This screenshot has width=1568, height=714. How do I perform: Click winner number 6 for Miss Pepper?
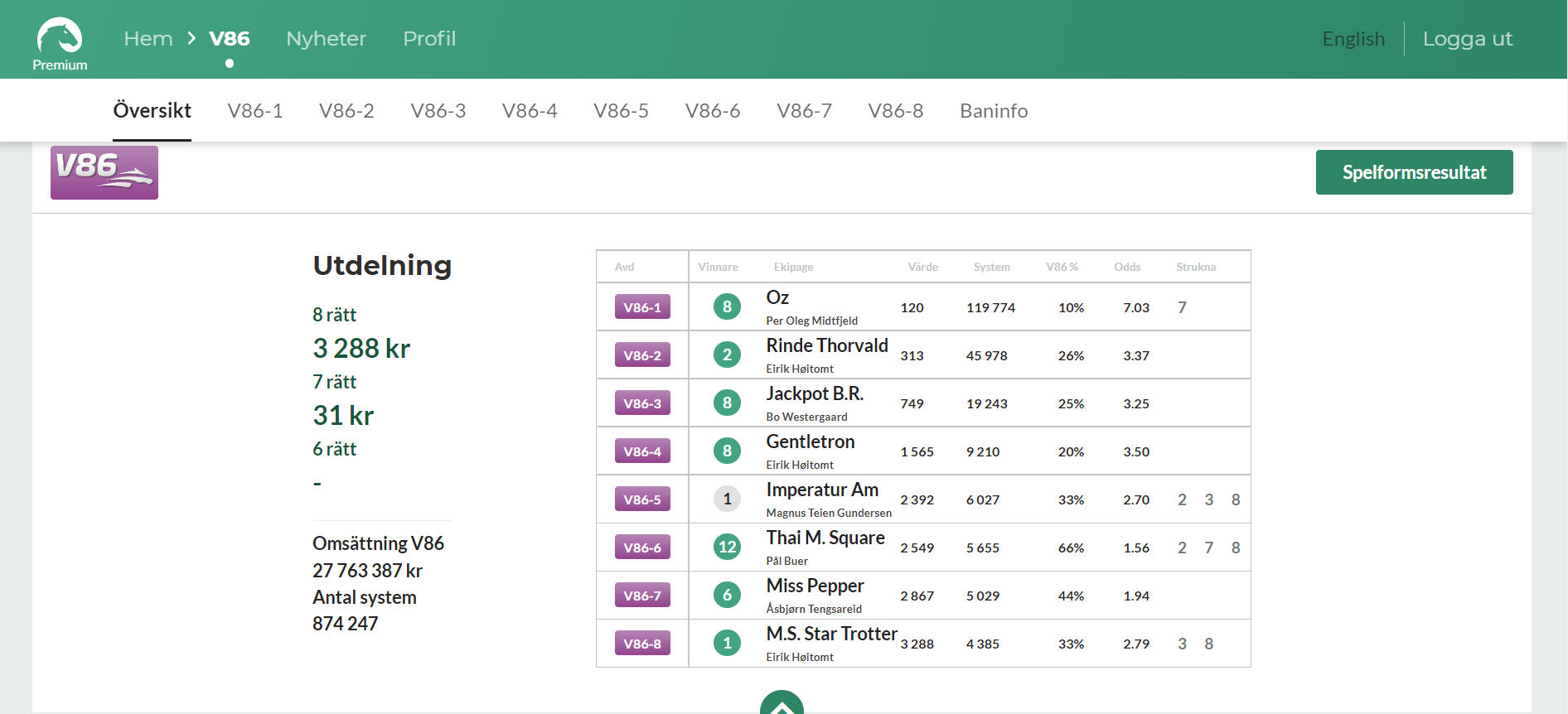[727, 596]
